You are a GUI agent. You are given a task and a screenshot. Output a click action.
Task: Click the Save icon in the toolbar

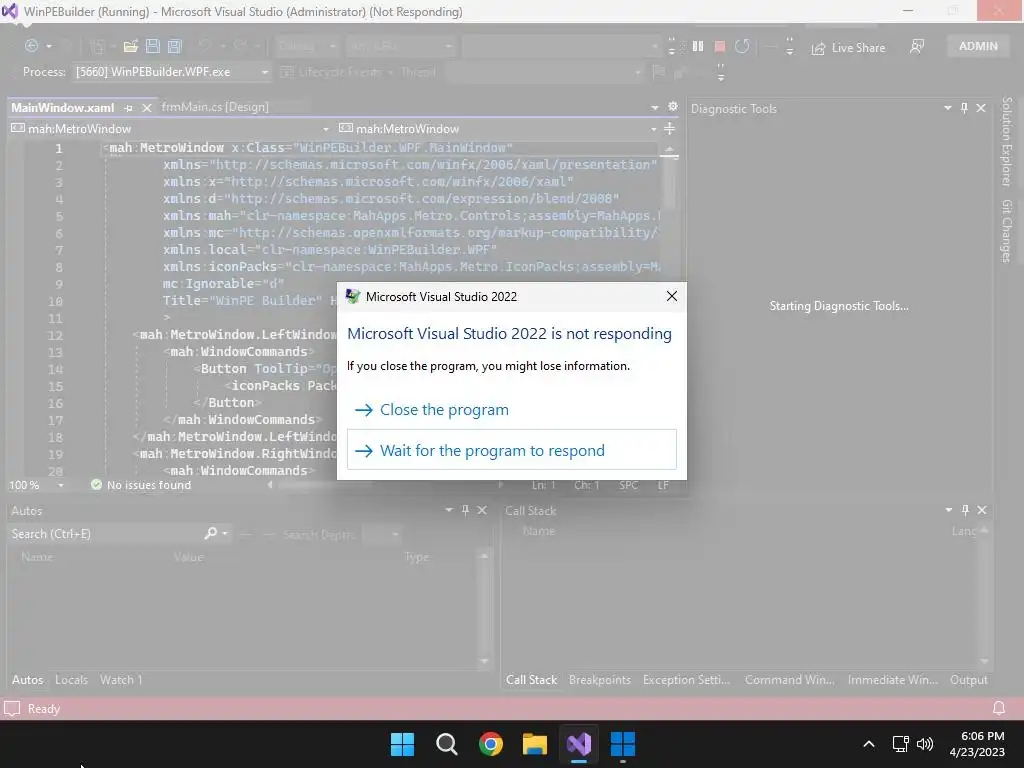click(153, 46)
